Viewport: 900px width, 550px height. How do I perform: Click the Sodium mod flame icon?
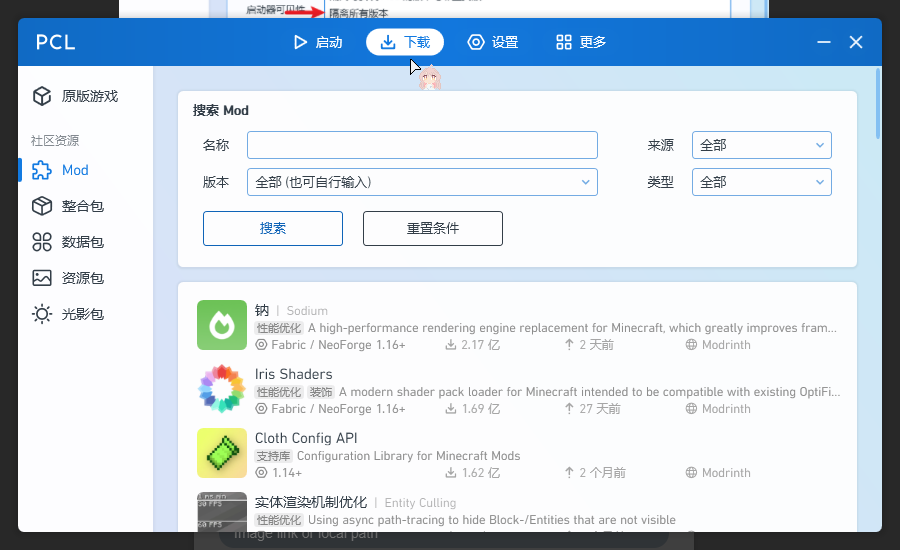coord(222,325)
